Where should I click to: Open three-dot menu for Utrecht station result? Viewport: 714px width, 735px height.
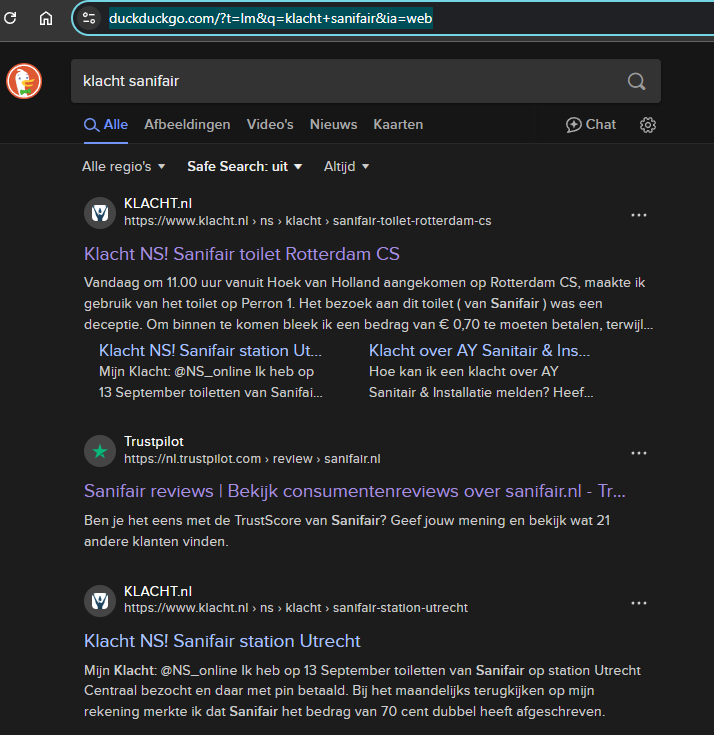tap(639, 603)
